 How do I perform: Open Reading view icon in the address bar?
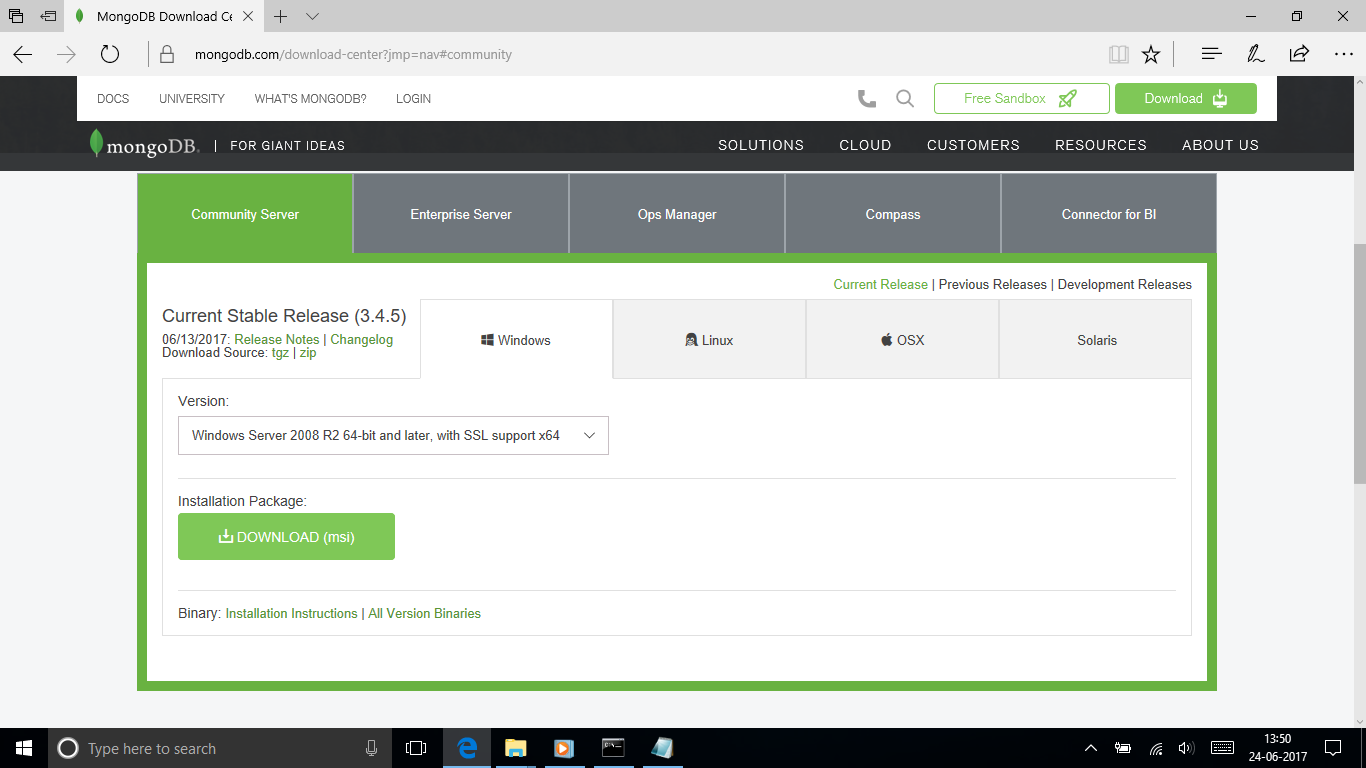pos(1118,54)
